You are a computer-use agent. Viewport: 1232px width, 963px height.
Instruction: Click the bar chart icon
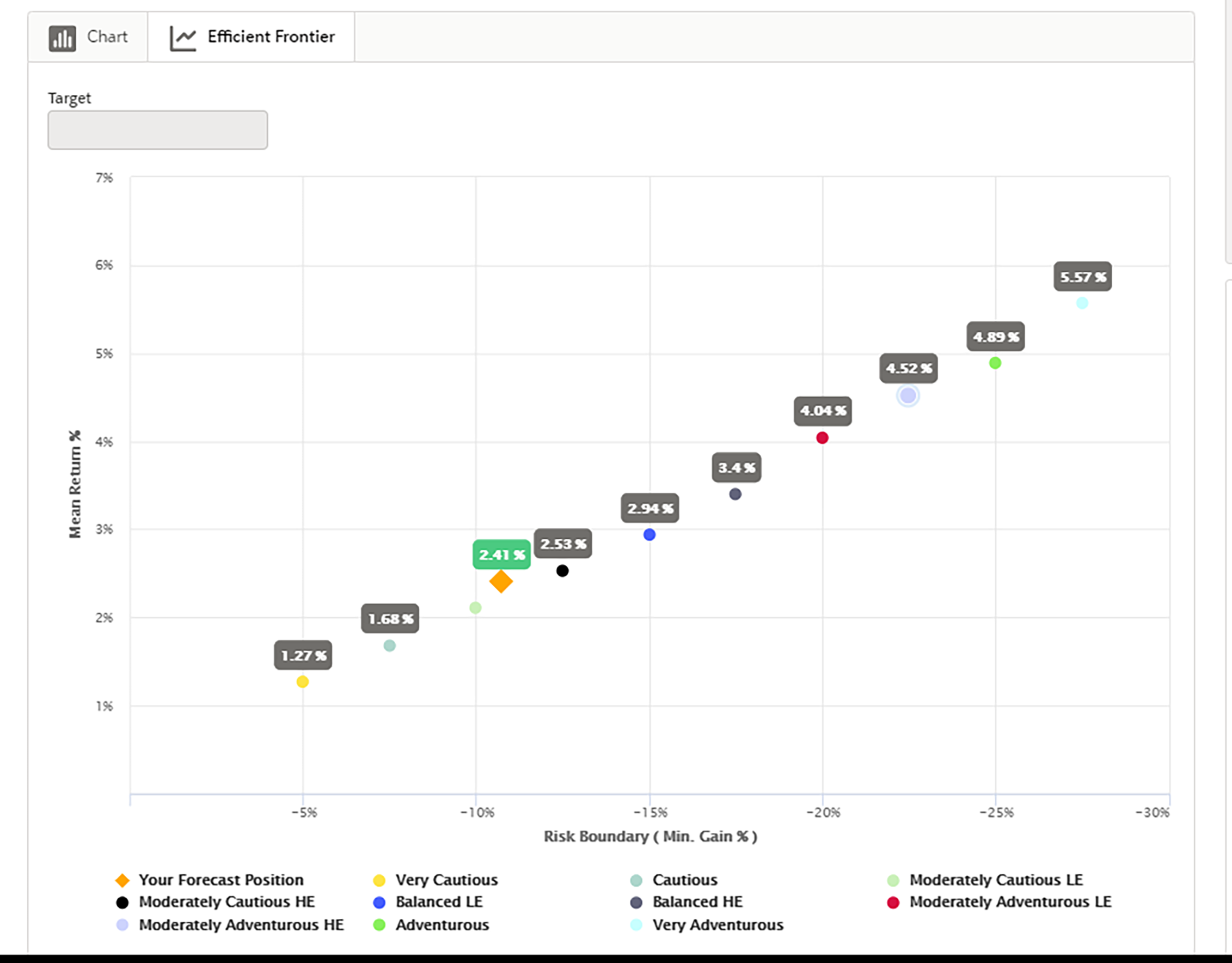pos(62,38)
